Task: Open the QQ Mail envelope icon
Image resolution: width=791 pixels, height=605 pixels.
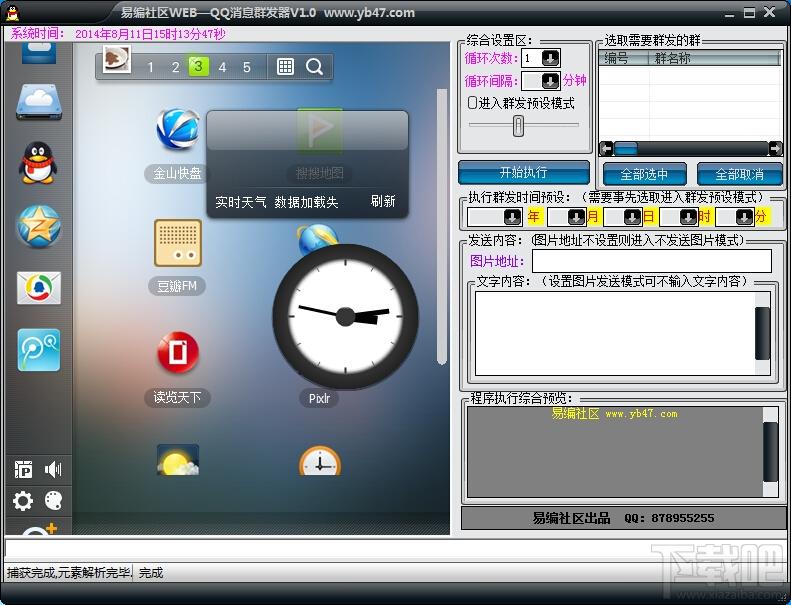Action: click(39, 288)
